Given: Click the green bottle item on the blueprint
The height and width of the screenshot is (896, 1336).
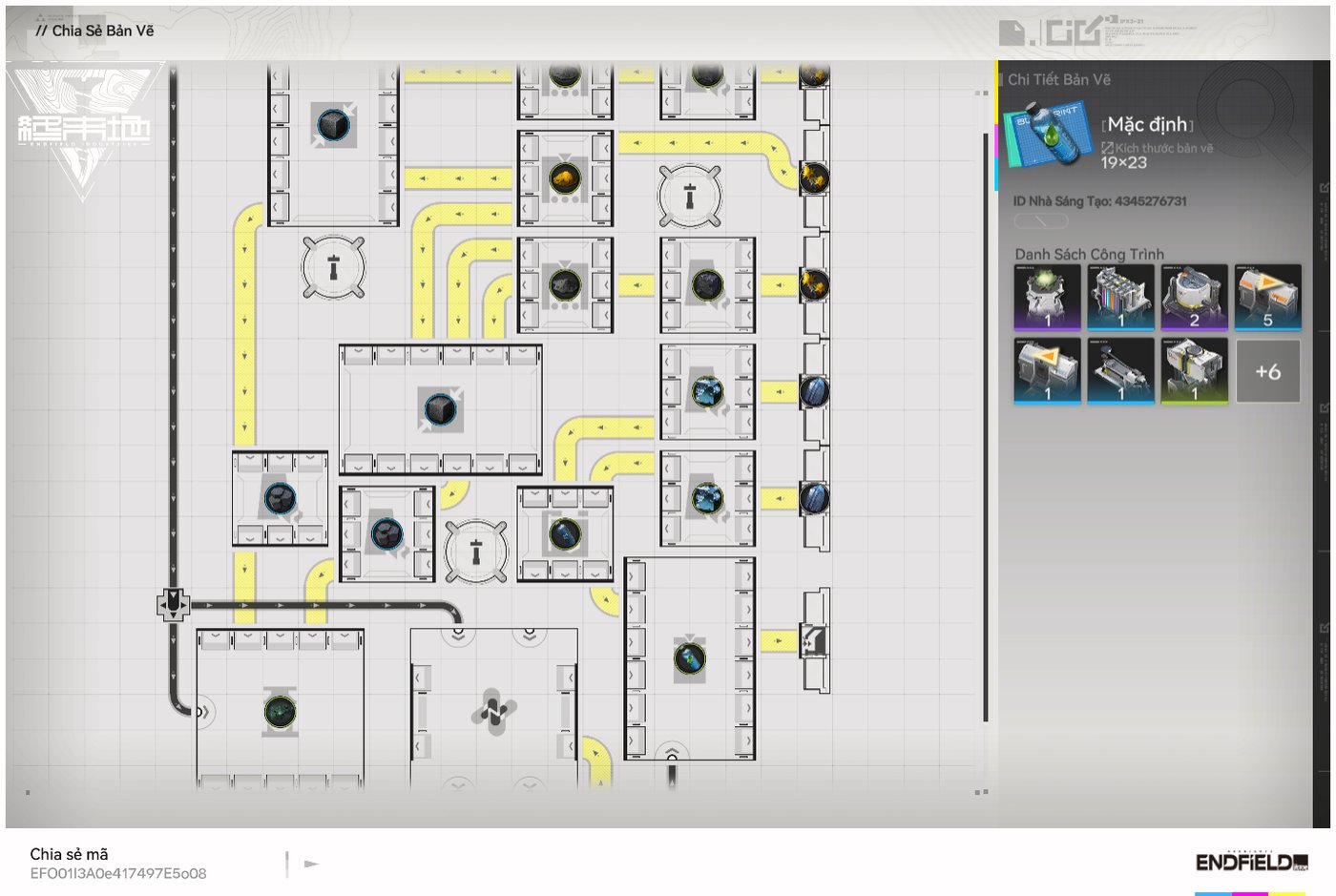Looking at the screenshot, I should (x=689, y=657).
